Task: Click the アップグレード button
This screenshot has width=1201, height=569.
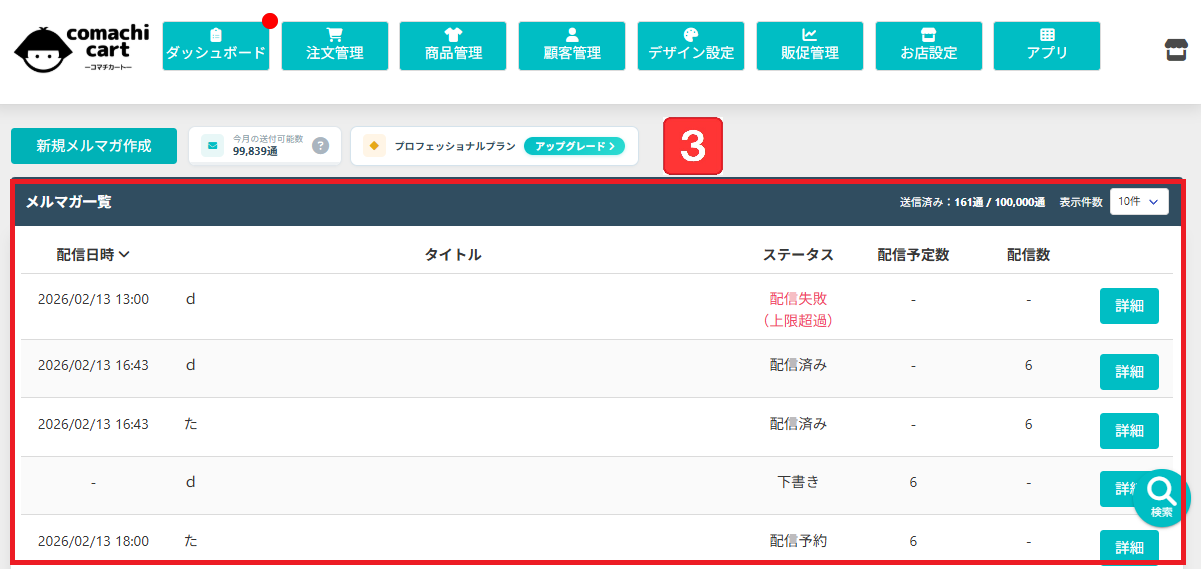Action: [574, 146]
